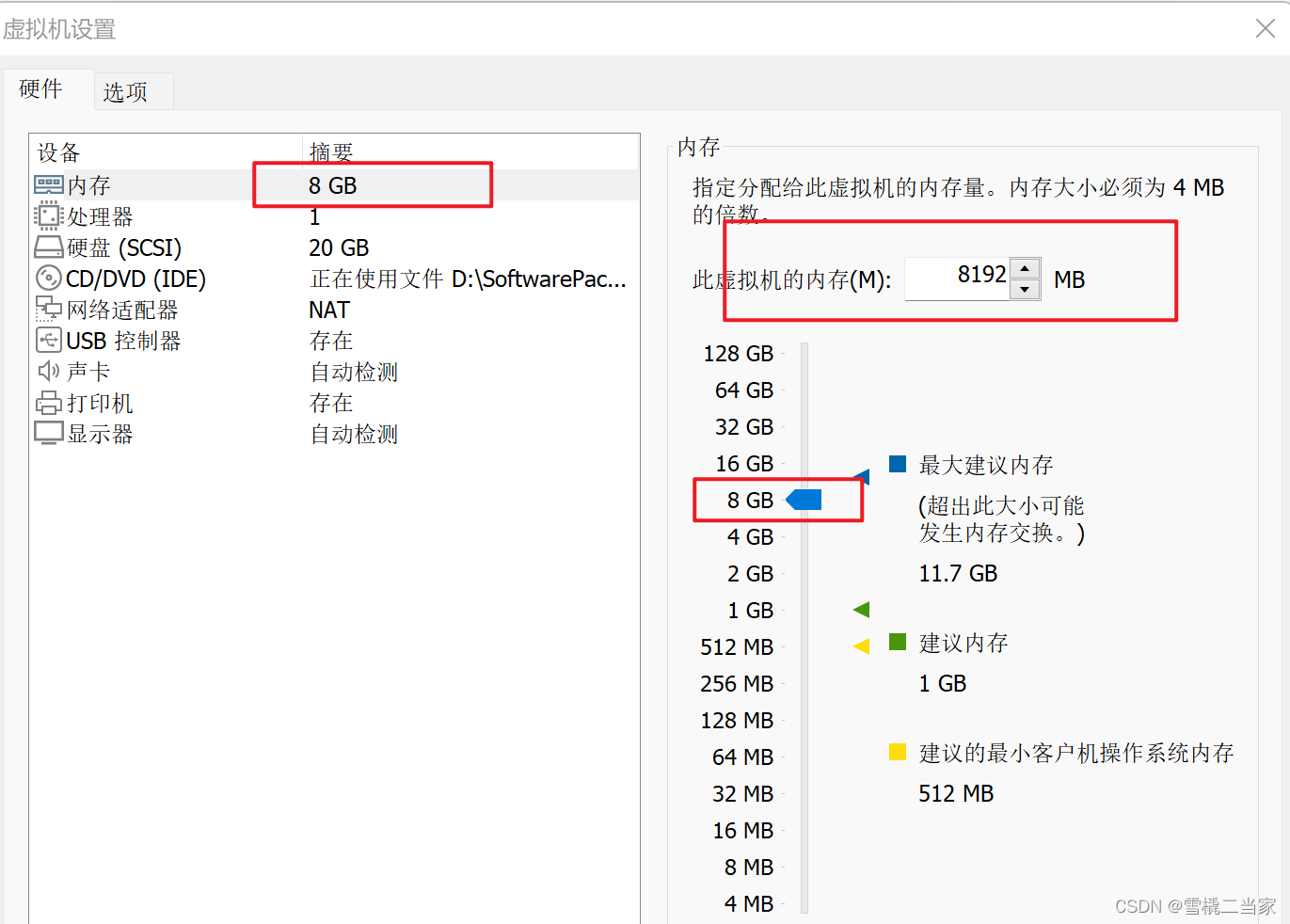Screen dimensions: 1290x924
Task: Select the 声卡 sound card icon
Action: pyautogui.click(x=47, y=371)
